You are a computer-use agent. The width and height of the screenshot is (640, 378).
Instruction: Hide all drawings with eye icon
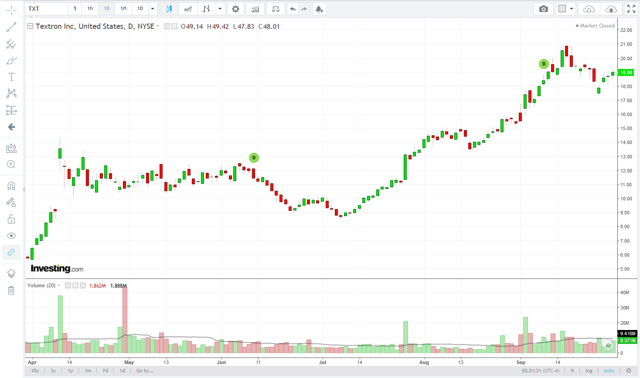click(11, 236)
